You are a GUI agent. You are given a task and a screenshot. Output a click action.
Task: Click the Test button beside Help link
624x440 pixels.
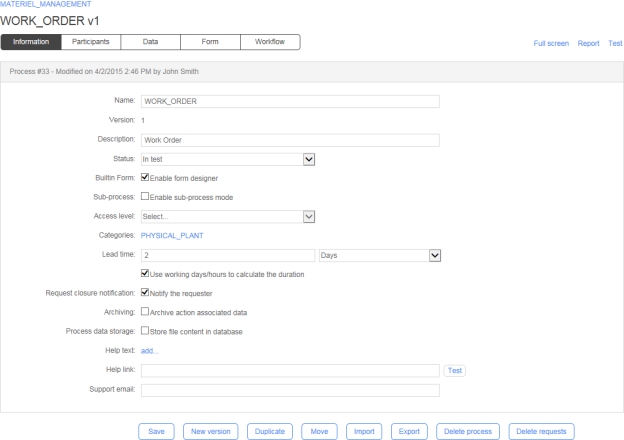pyautogui.click(x=456, y=370)
